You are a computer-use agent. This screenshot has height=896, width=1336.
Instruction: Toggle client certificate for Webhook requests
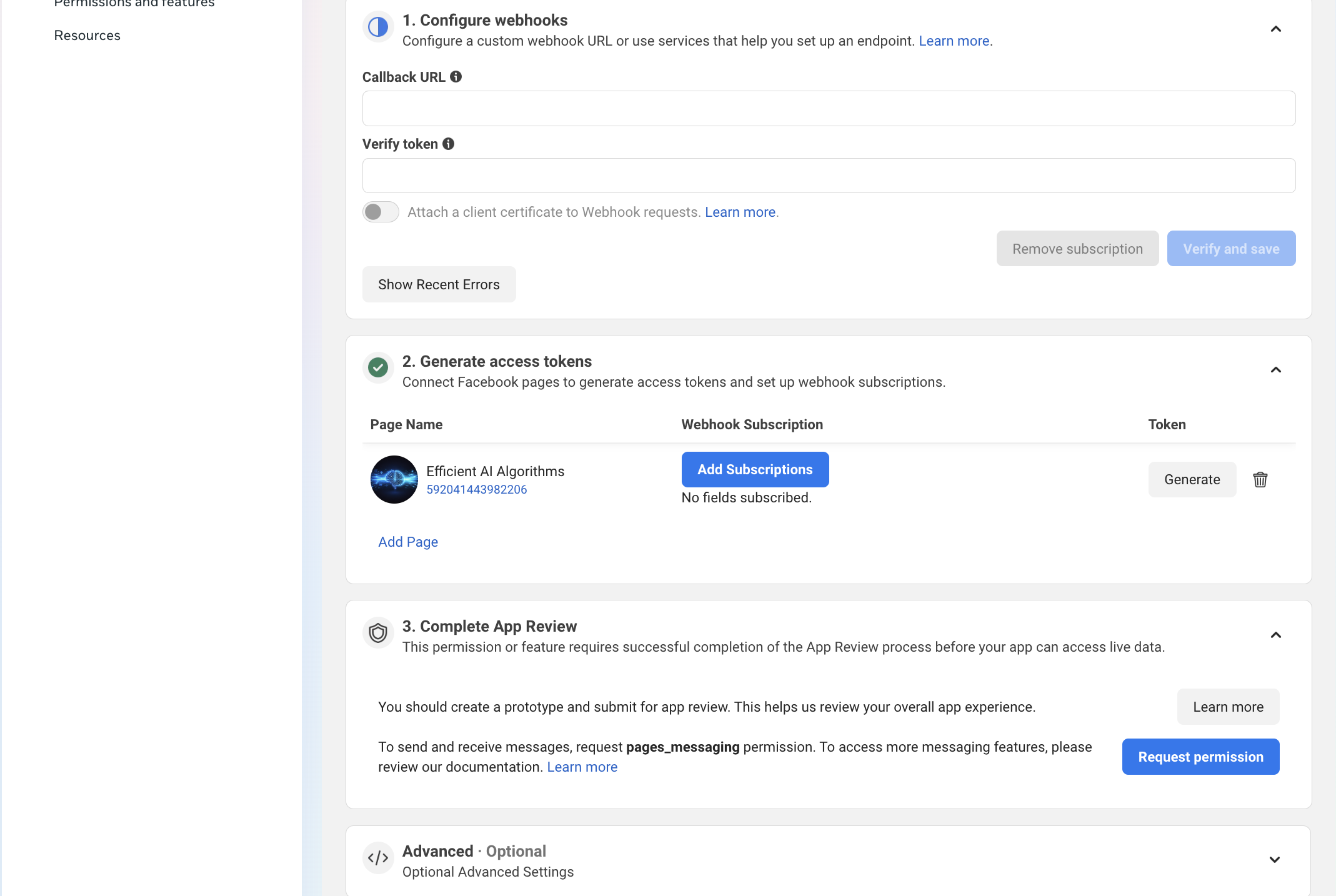381,212
